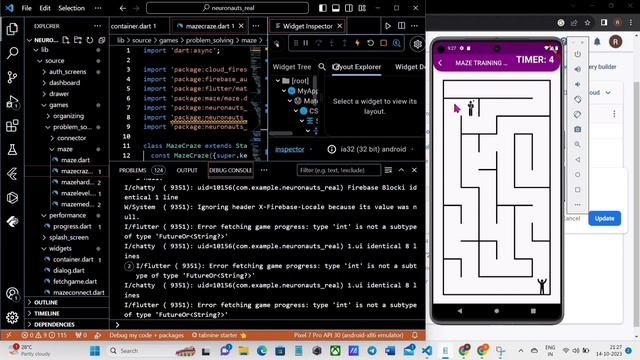Screen dimensions: 640x360
Task: Take emulator screenshot with camera icon
Action: tap(578, 129)
